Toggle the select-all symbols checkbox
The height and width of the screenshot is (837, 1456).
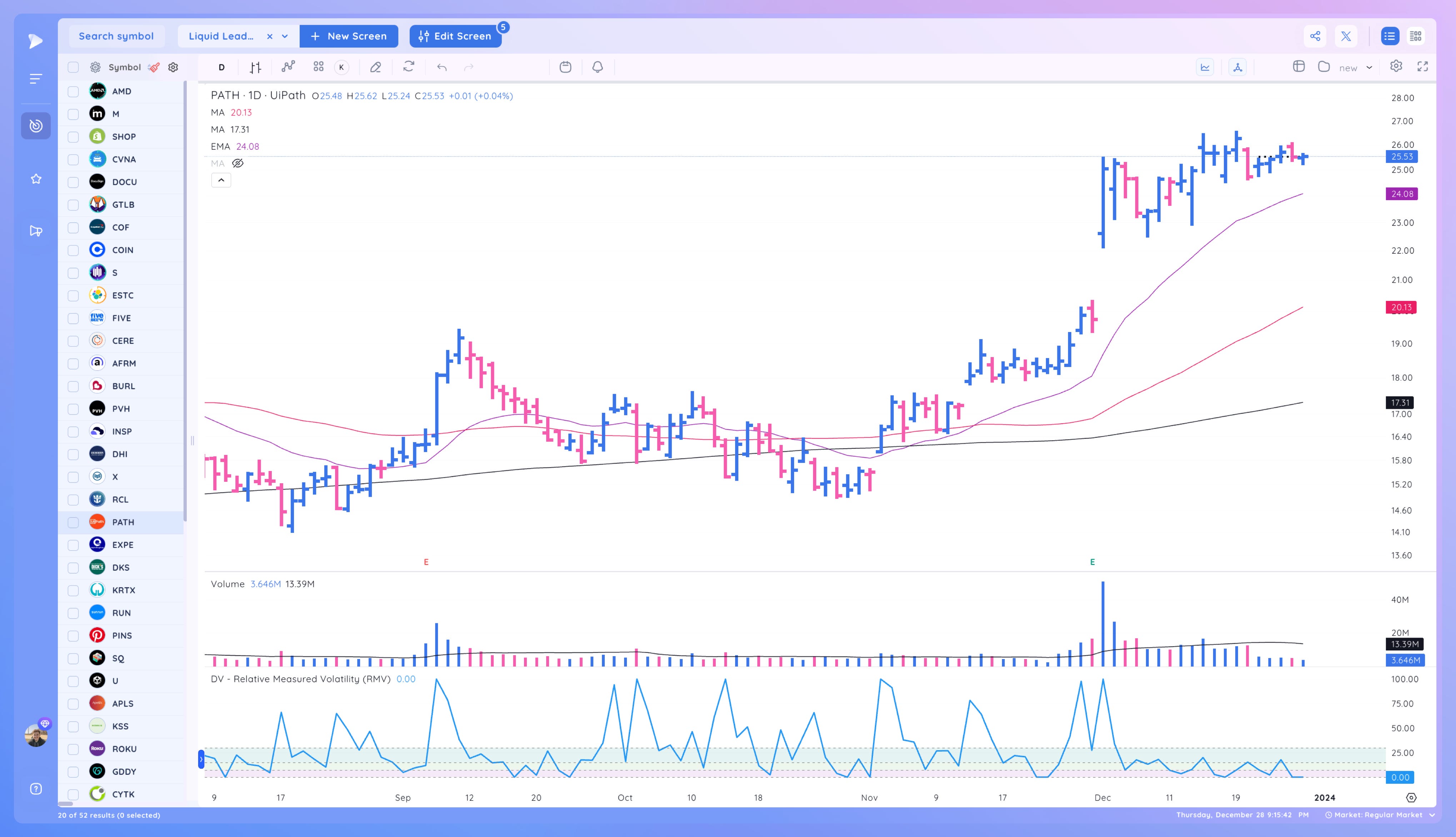pyautogui.click(x=73, y=67)
